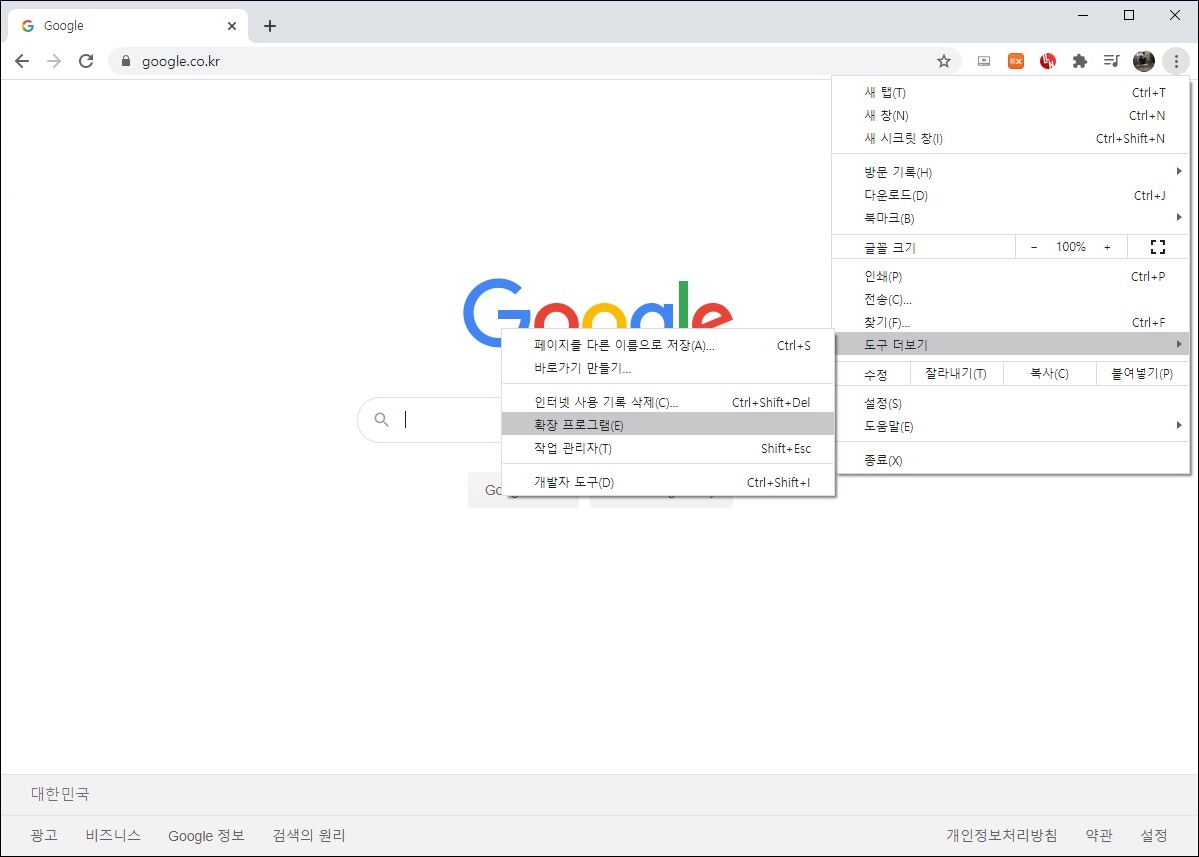Screen dimensions: 1199x857
Task: Click the orange extension icon
Action: click(1015, 61)
